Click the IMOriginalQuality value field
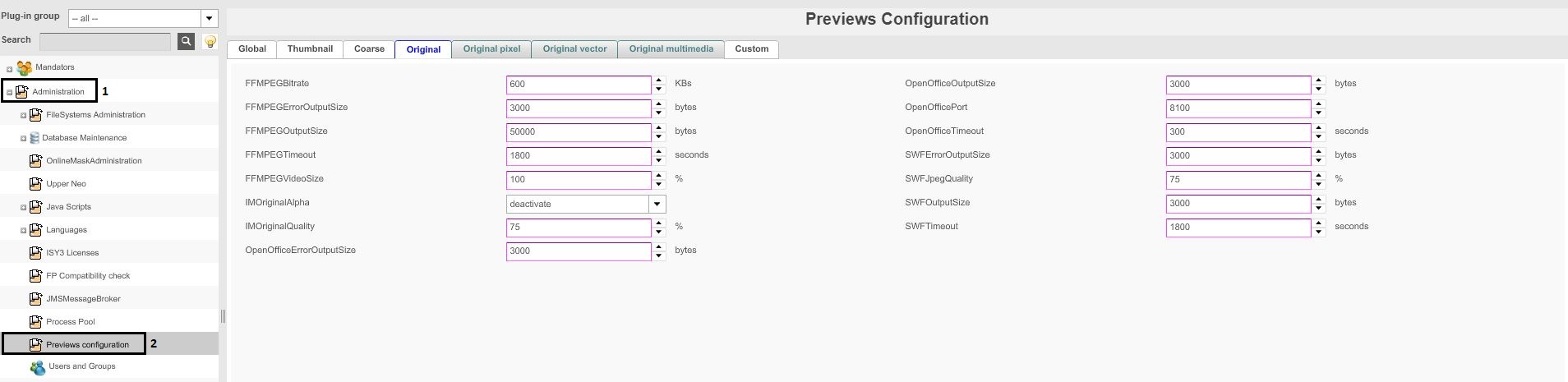Viewport: 1568px width, 382px height. coord(579,228)
